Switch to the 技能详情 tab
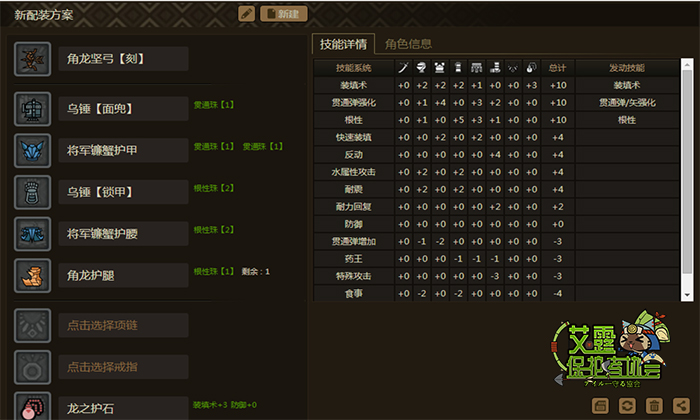Screen dimensions: 700x420 [x=343, y=44]
